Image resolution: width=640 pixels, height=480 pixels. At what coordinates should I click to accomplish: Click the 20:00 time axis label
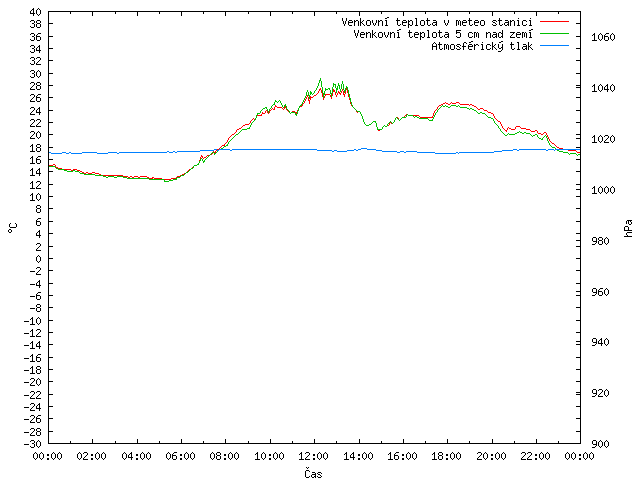(491, 456)
